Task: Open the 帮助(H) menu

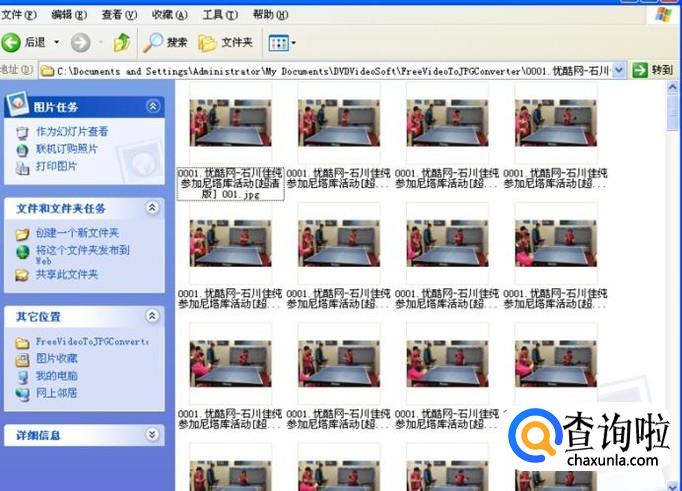Action: click(270, 15)
